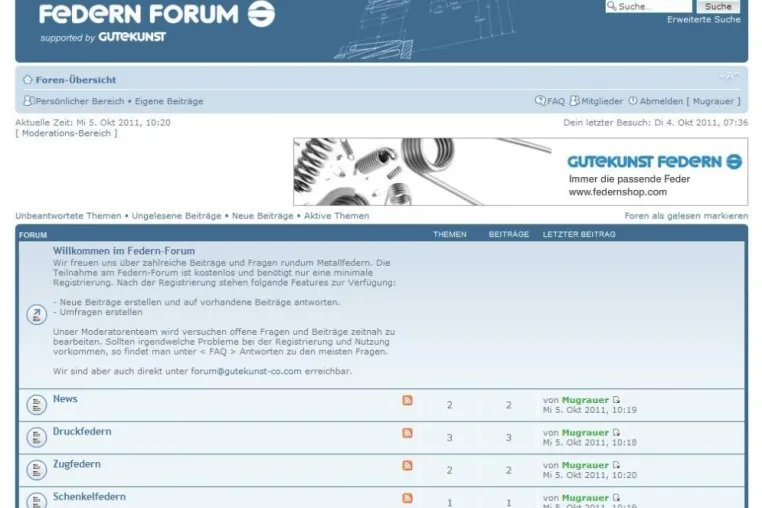Click the Mitglieder people icon
The image size is (762, 508).
point(574,101)
